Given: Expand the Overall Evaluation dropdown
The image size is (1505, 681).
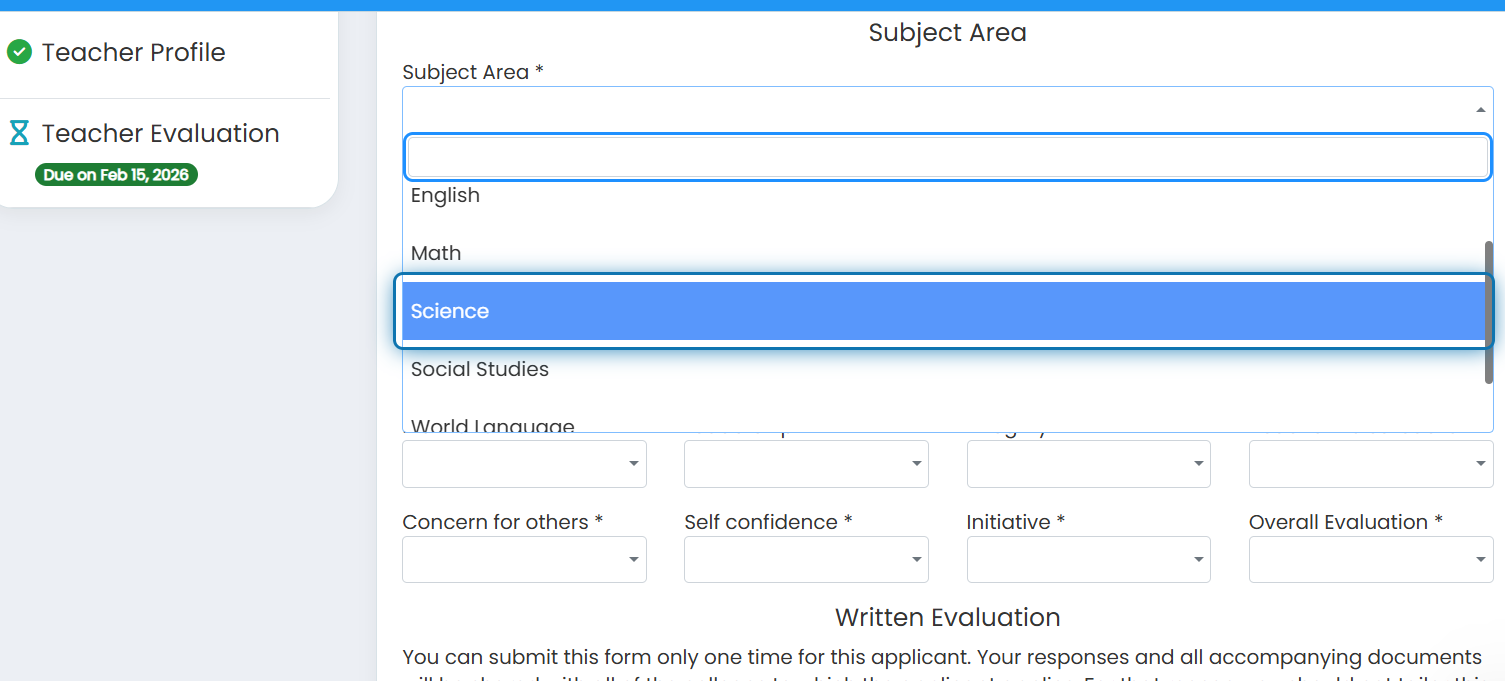Looking at the screenshot, I should click(1371, 559).
